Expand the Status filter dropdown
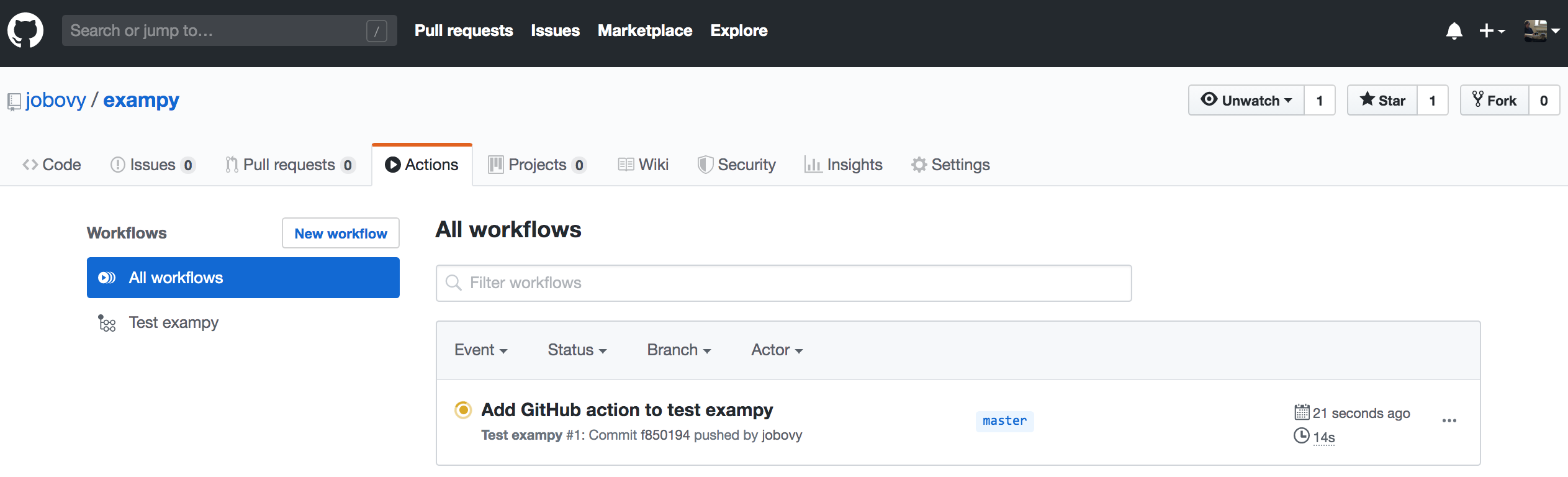The image size is (1568, 477). pyautogui.click(x=577, y=350)
